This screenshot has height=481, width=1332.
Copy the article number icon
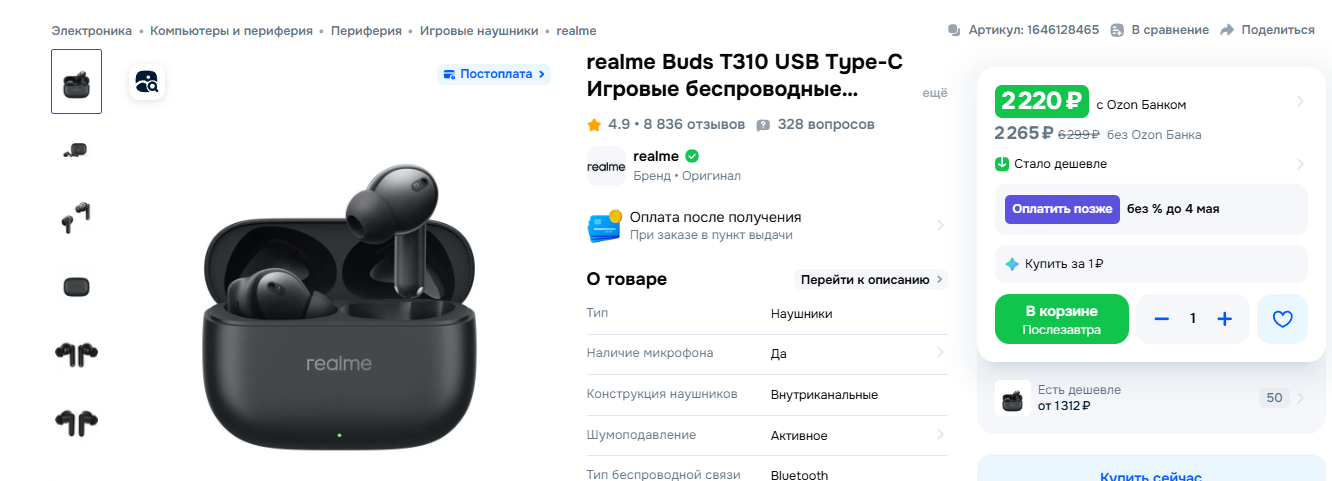[x=954, y=30]
